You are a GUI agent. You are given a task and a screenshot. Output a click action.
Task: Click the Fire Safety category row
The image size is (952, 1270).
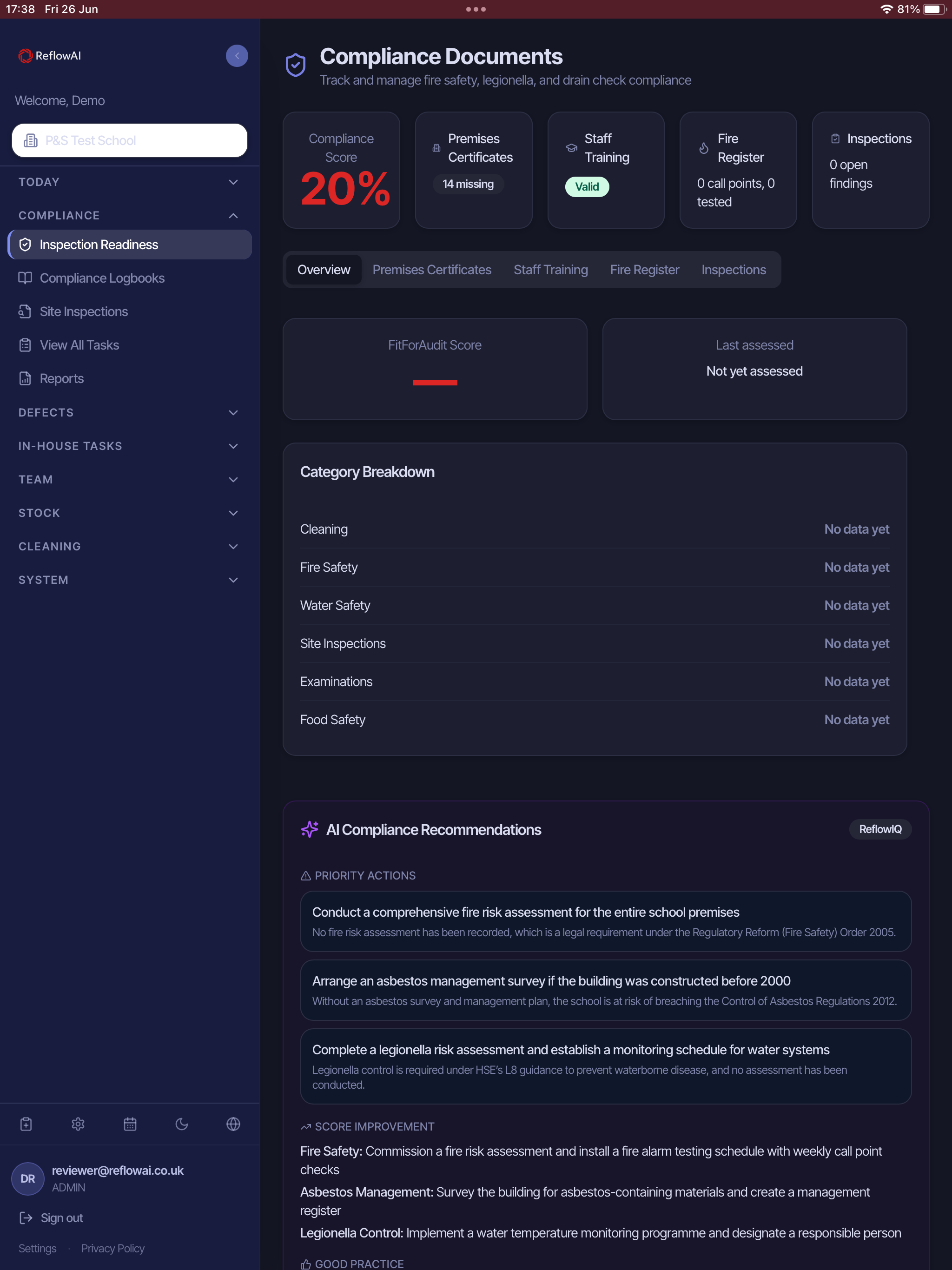(594, 567)
